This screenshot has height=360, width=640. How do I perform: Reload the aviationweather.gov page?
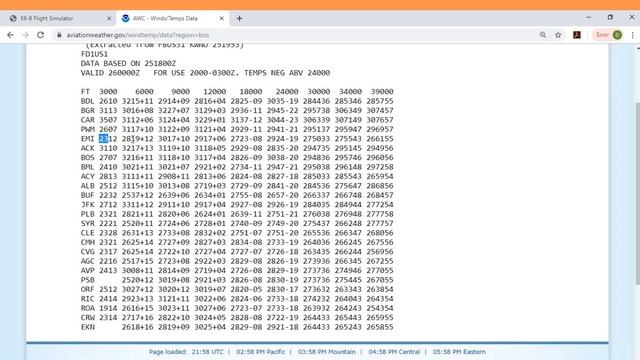(x=40, y=35)
